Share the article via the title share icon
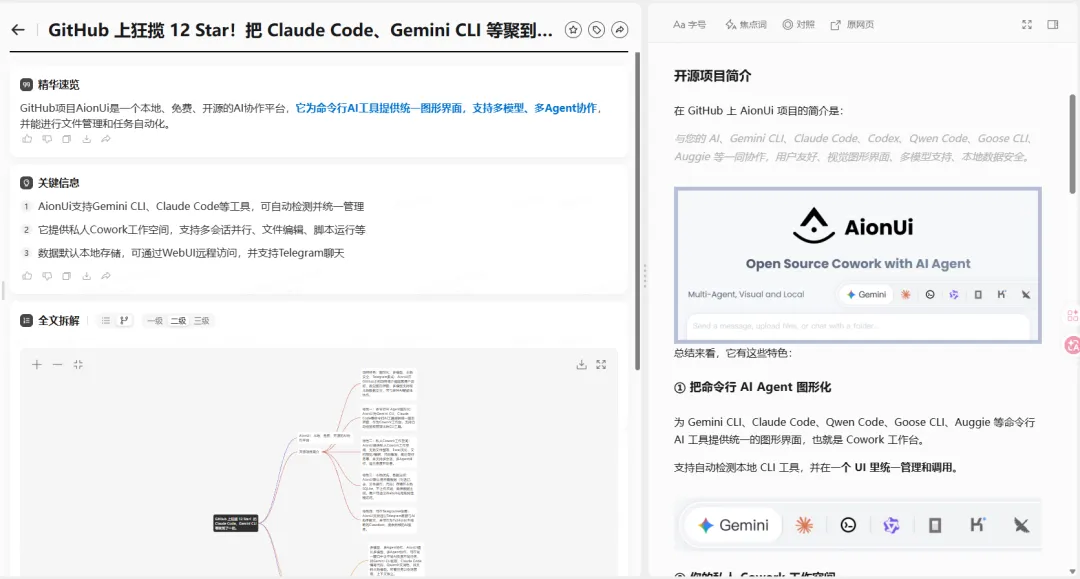This screenshot has height=579, width=1080. tap(620, 30)
